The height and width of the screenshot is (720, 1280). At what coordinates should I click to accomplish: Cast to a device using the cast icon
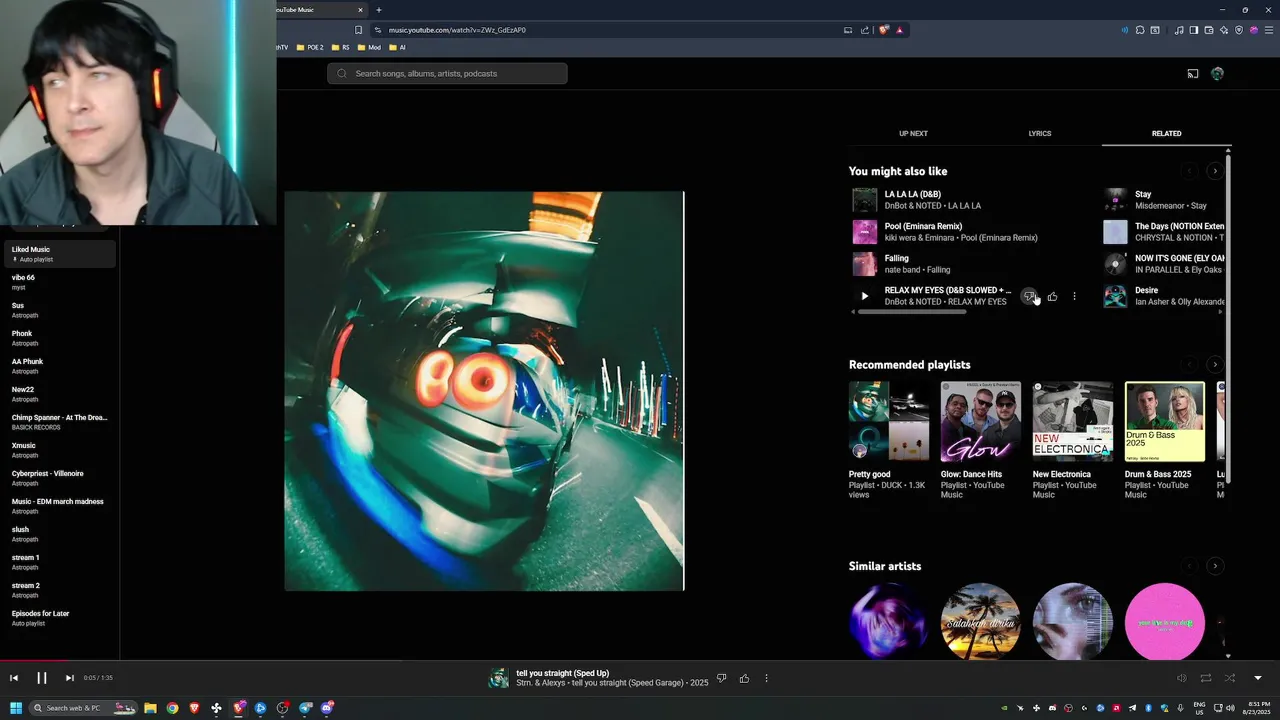pos(1192,73)
